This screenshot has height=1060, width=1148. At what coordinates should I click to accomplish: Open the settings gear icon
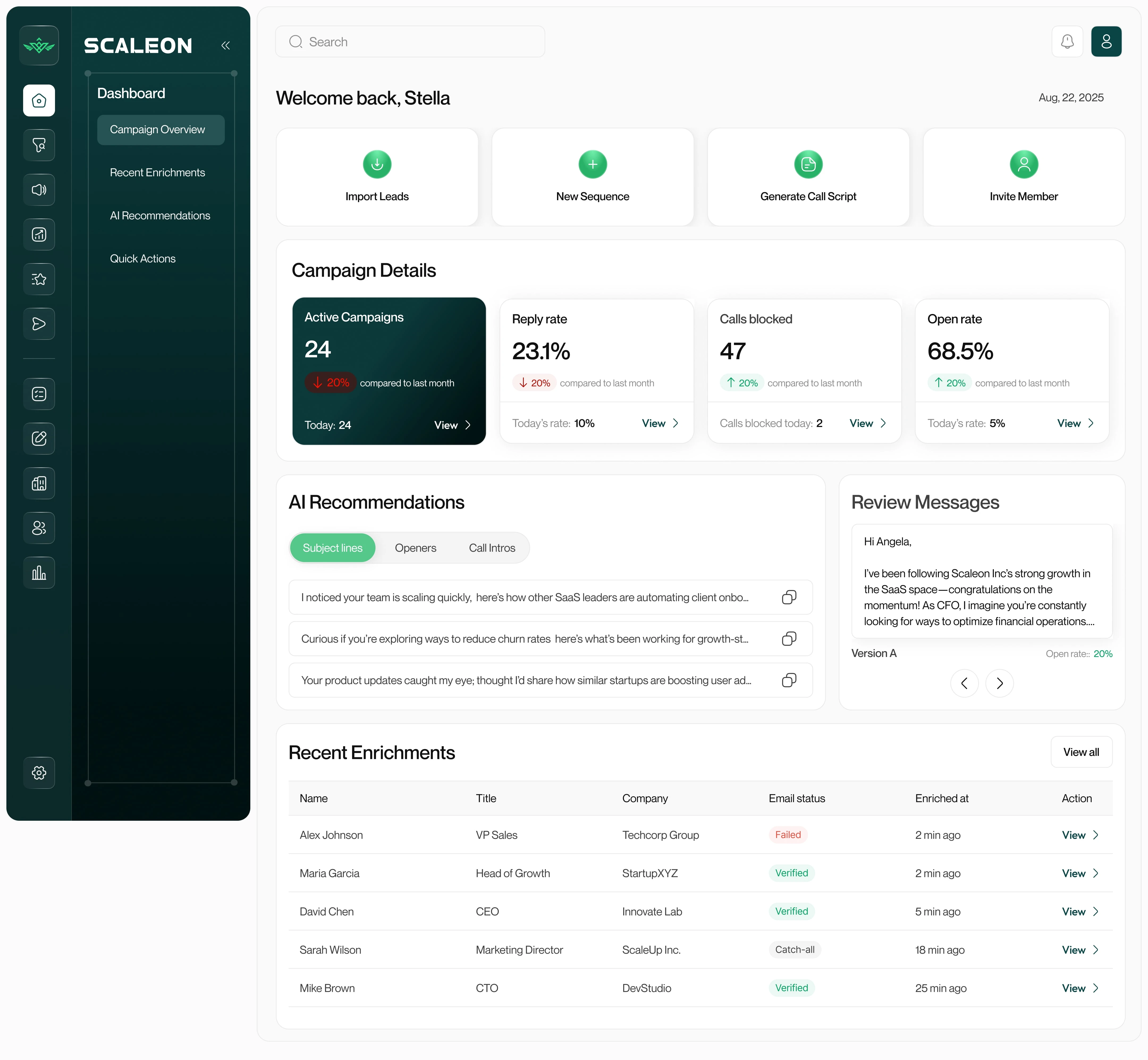(x=39, y=773)
